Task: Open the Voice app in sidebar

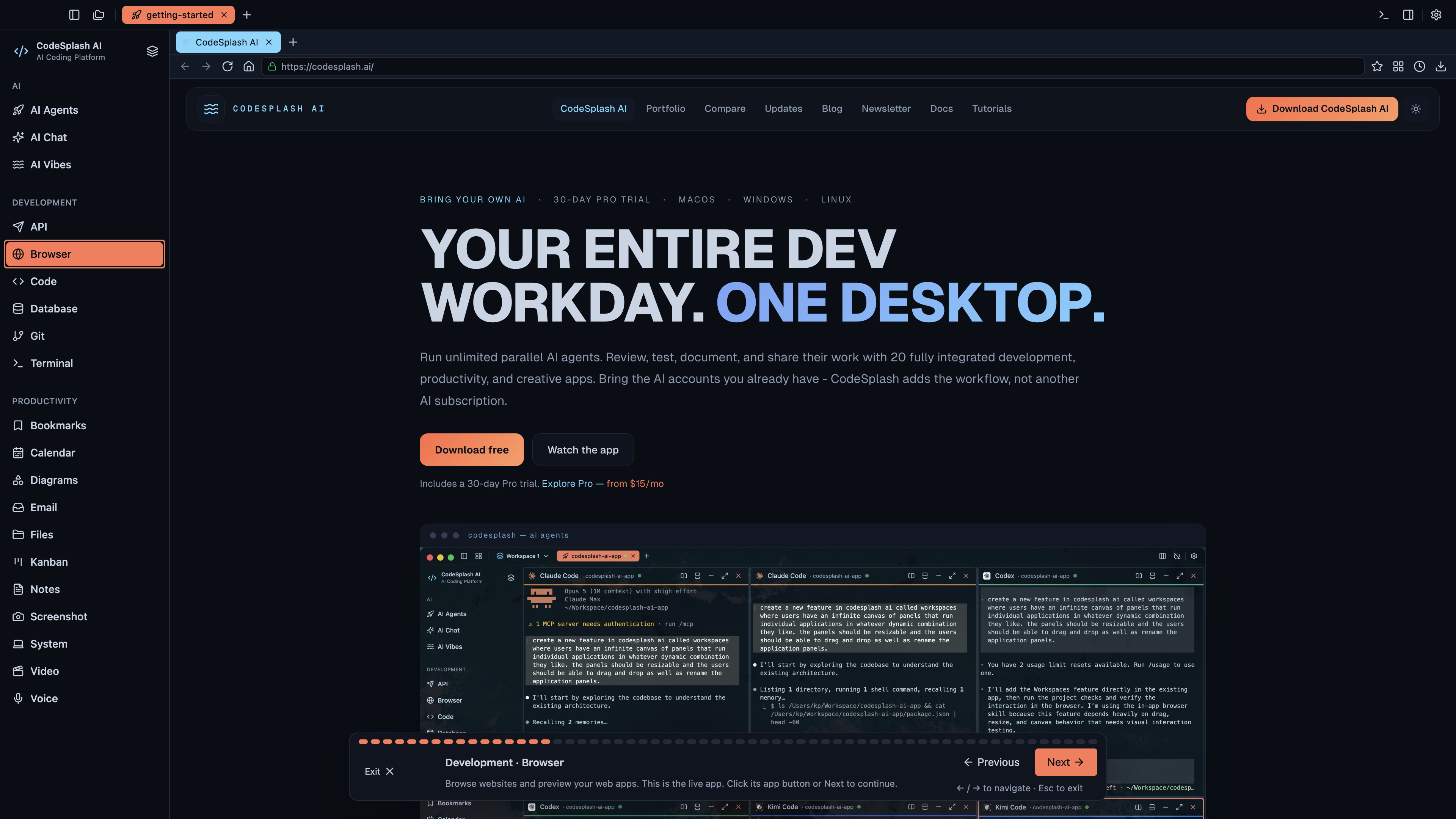Action: [x=85, y=698]
